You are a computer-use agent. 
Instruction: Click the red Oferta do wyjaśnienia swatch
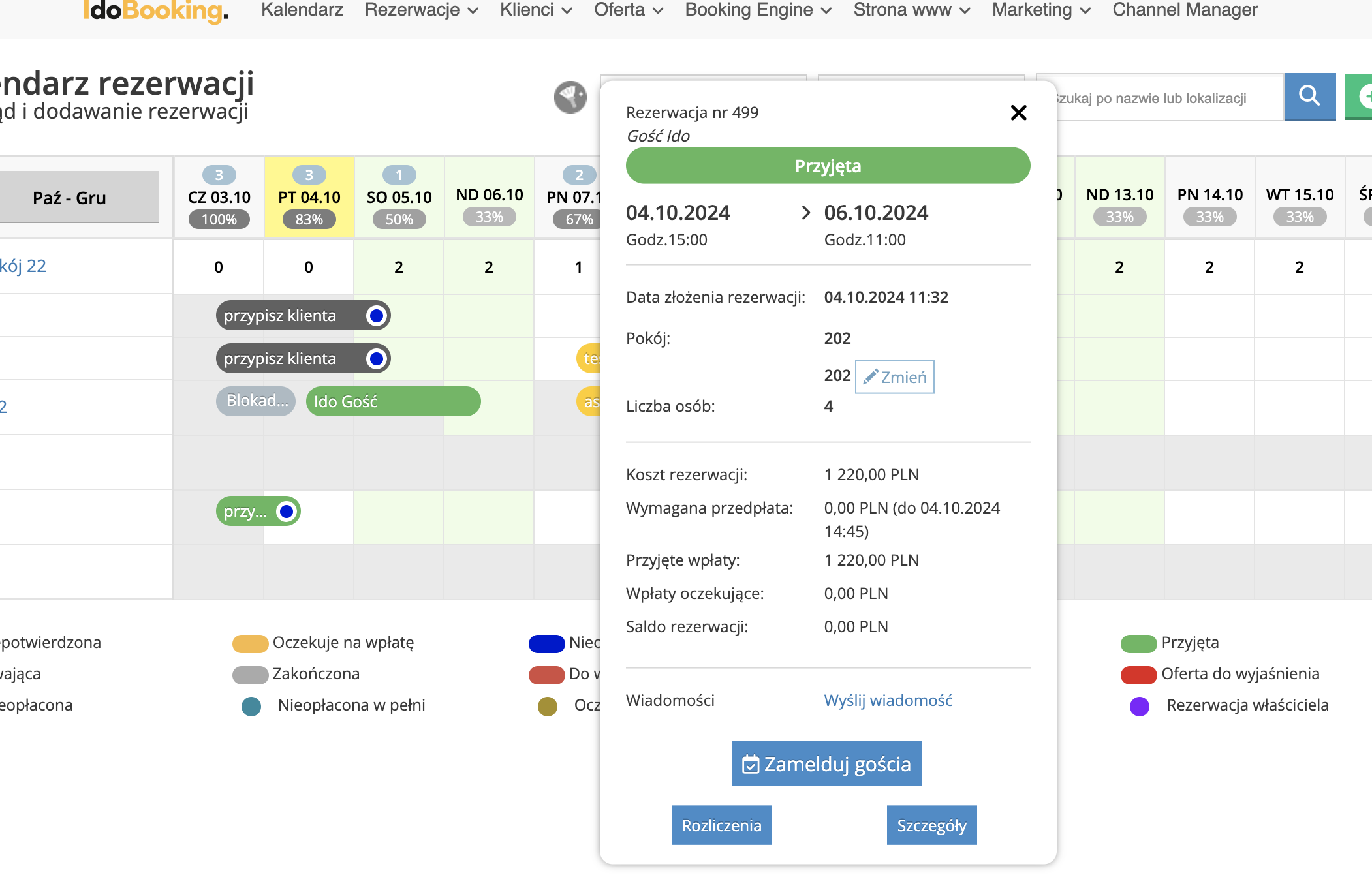[1139, 675]
